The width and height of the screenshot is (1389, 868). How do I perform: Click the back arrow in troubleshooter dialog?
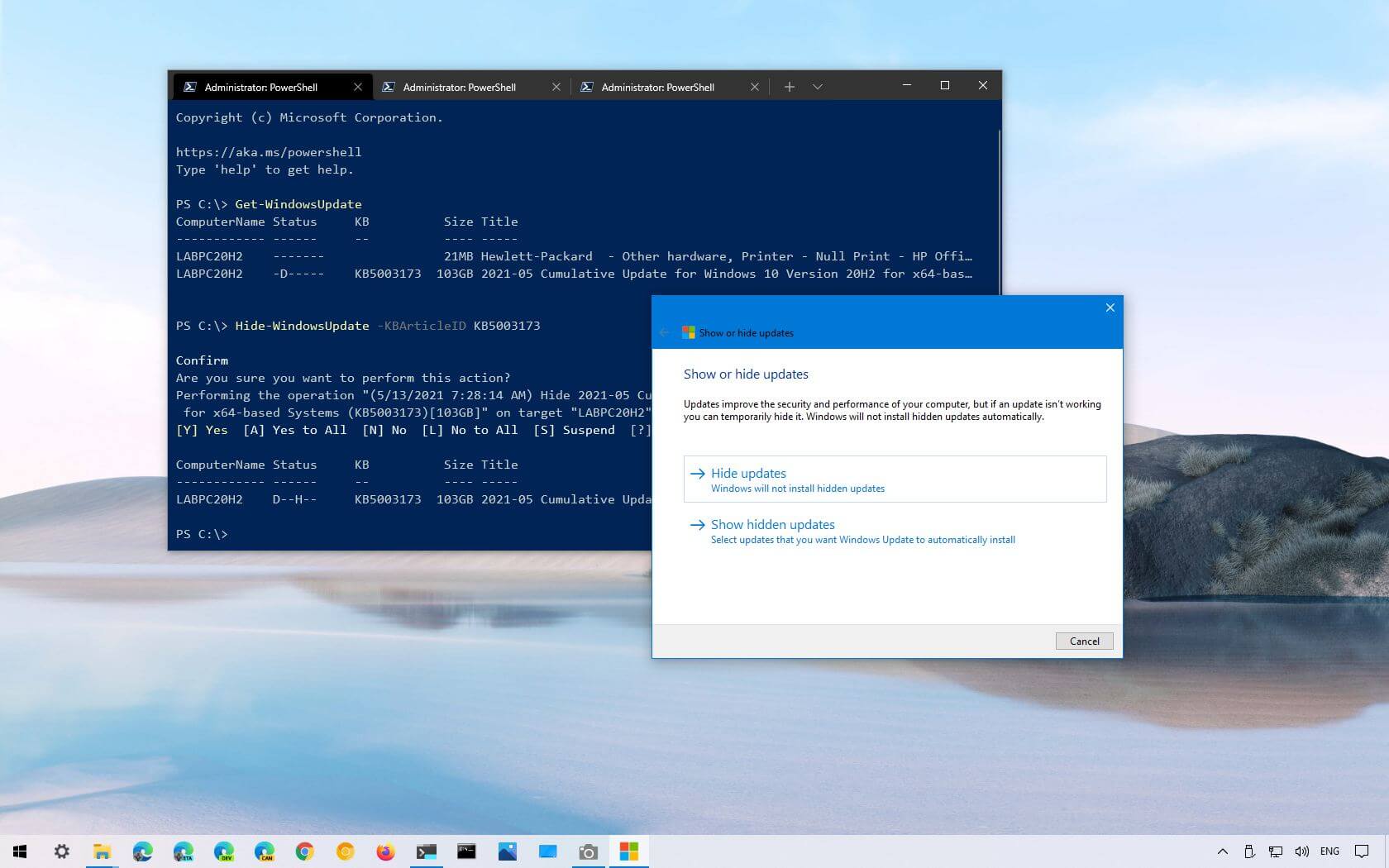[x=665, y=332]
